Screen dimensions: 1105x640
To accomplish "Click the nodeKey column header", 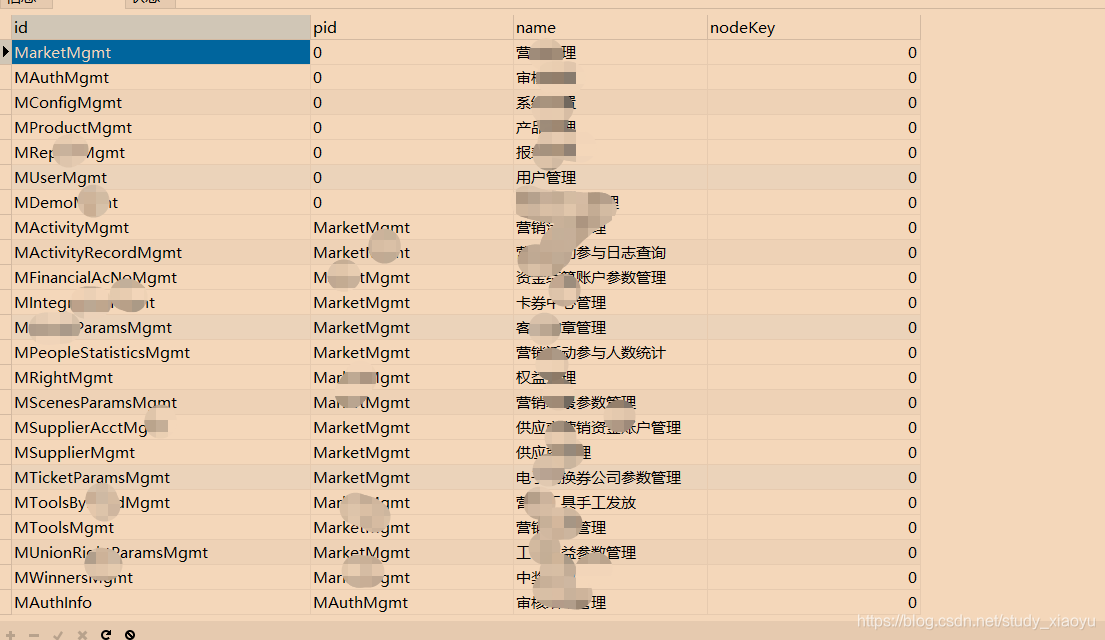I will [814, 27].
